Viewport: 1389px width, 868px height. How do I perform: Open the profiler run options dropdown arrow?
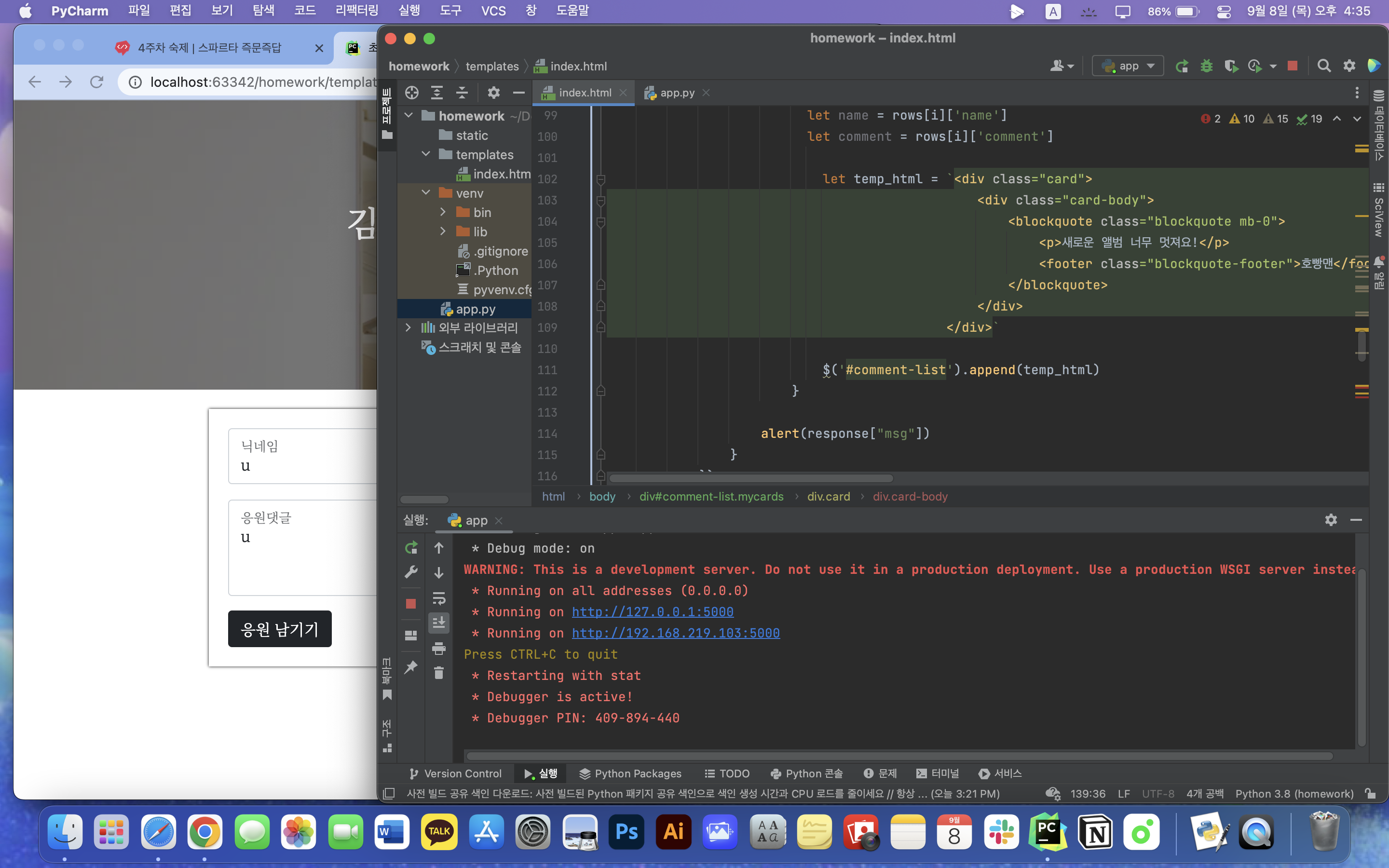point(1273,67)
